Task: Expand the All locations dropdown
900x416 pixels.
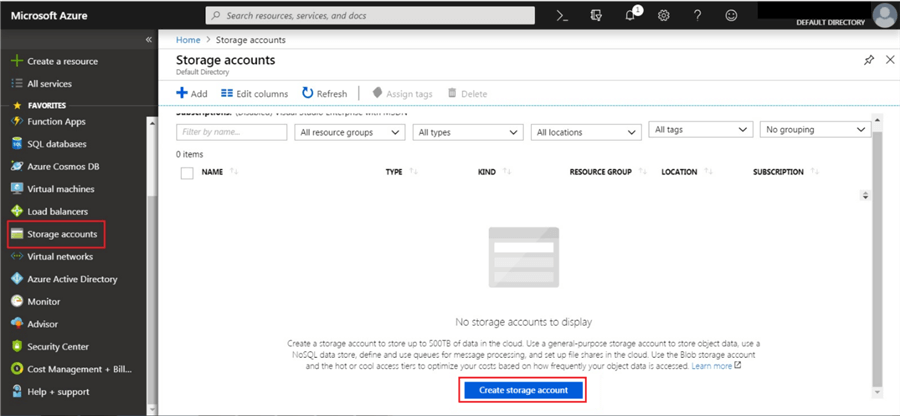Action: pyautogui.click(x=586, y=132)
